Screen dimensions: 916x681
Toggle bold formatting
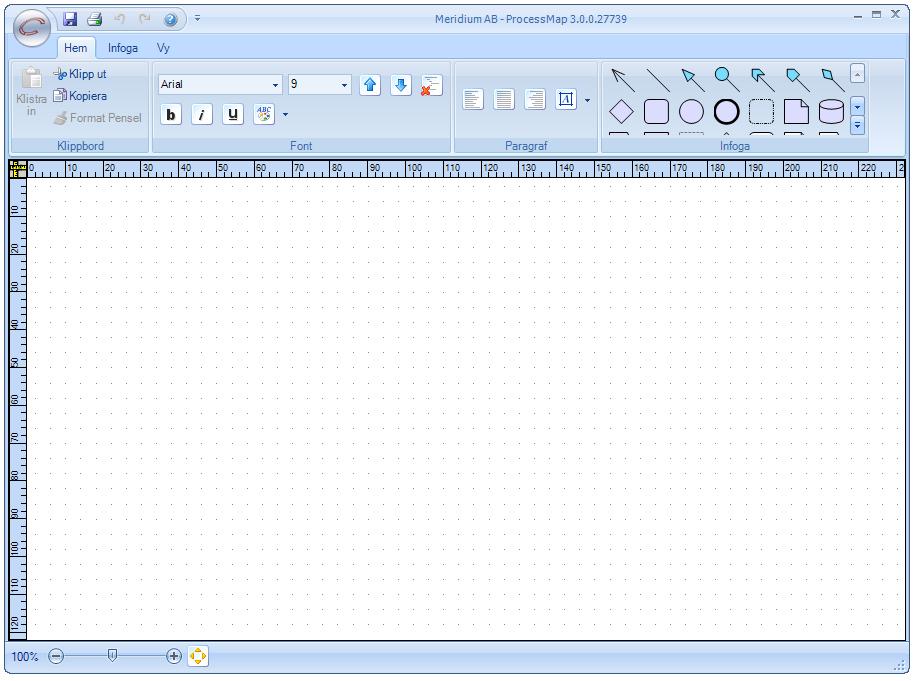point(171,114)
